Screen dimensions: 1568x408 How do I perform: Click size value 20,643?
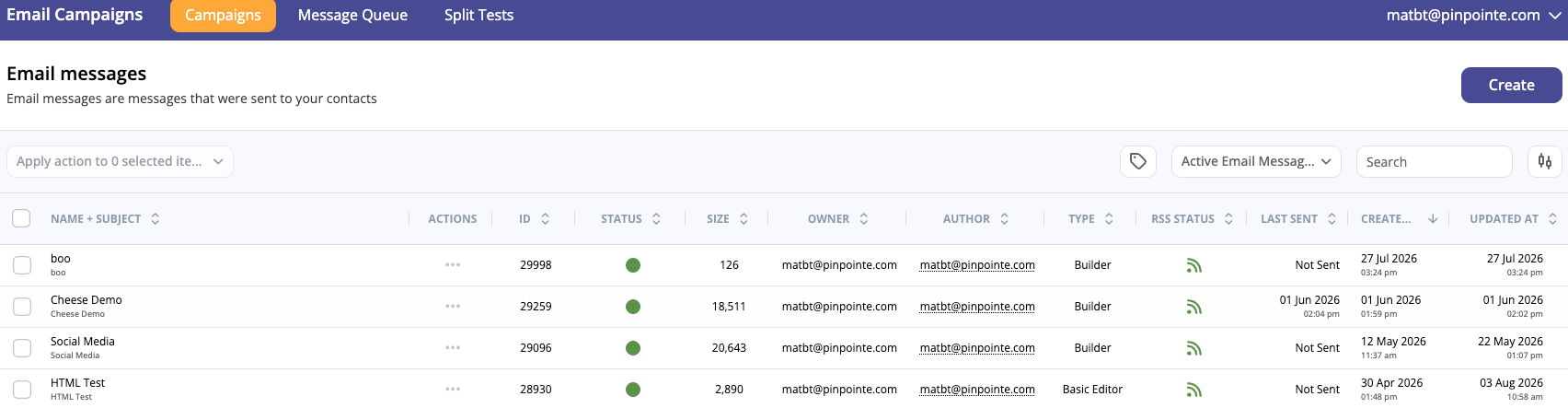(x=729, y=348)
